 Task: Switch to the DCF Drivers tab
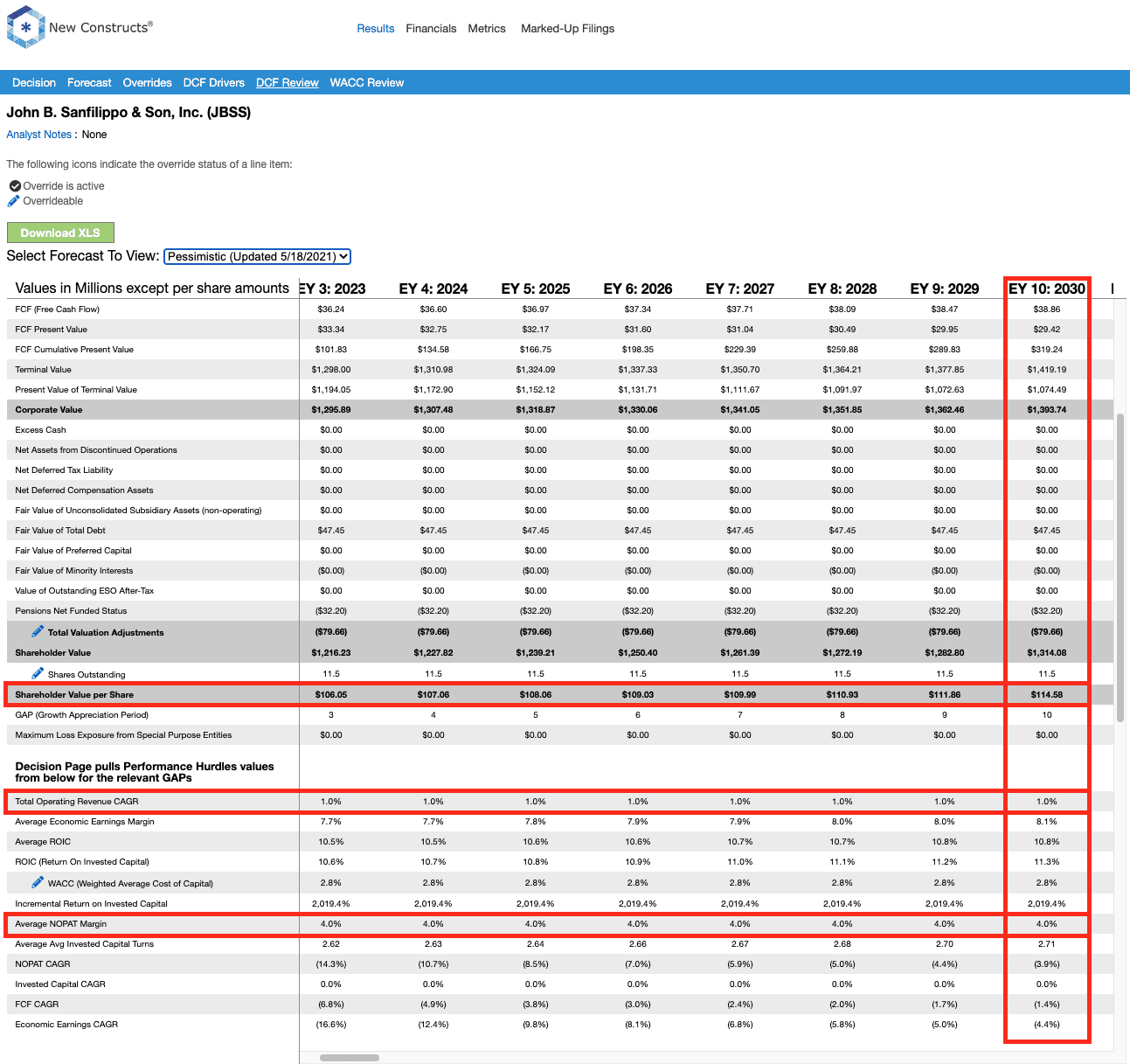(214, 83)
